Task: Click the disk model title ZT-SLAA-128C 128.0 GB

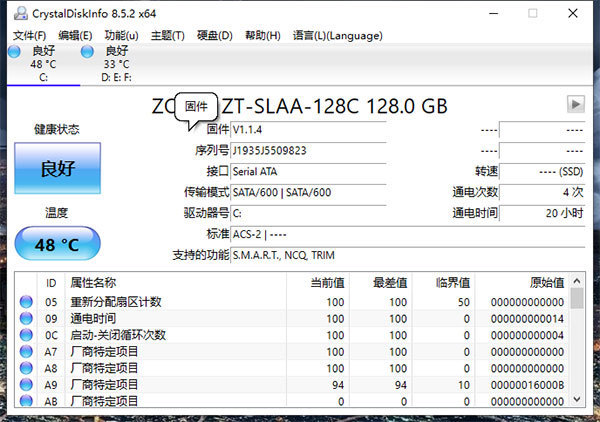Action: click(x=334, y=106)
